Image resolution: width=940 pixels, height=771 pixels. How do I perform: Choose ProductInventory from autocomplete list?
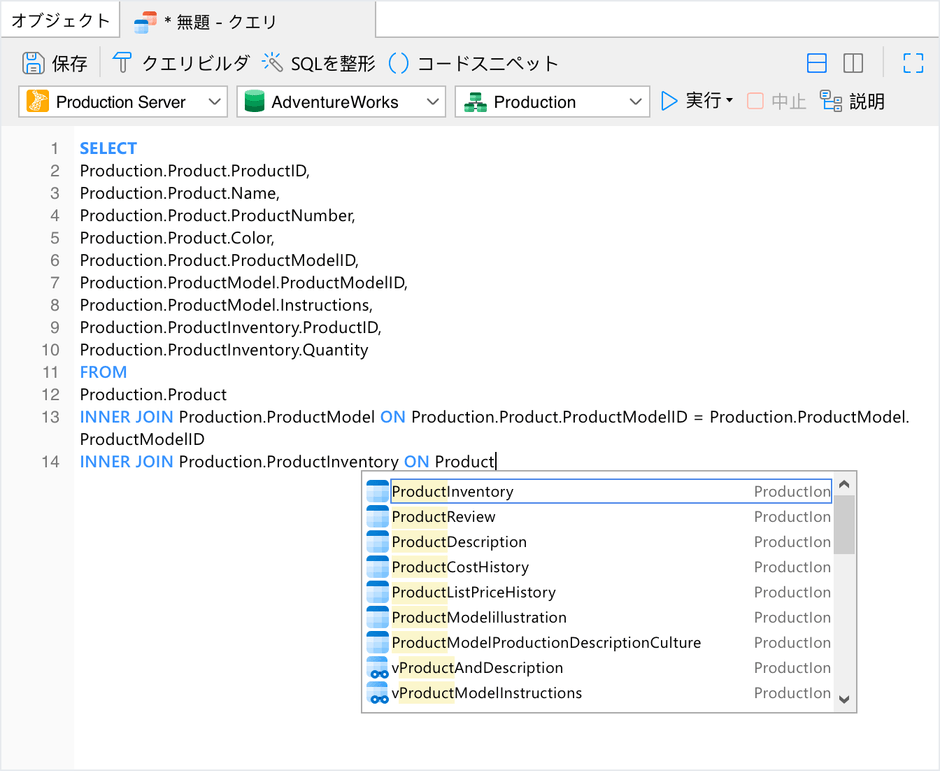coord(452,491)
